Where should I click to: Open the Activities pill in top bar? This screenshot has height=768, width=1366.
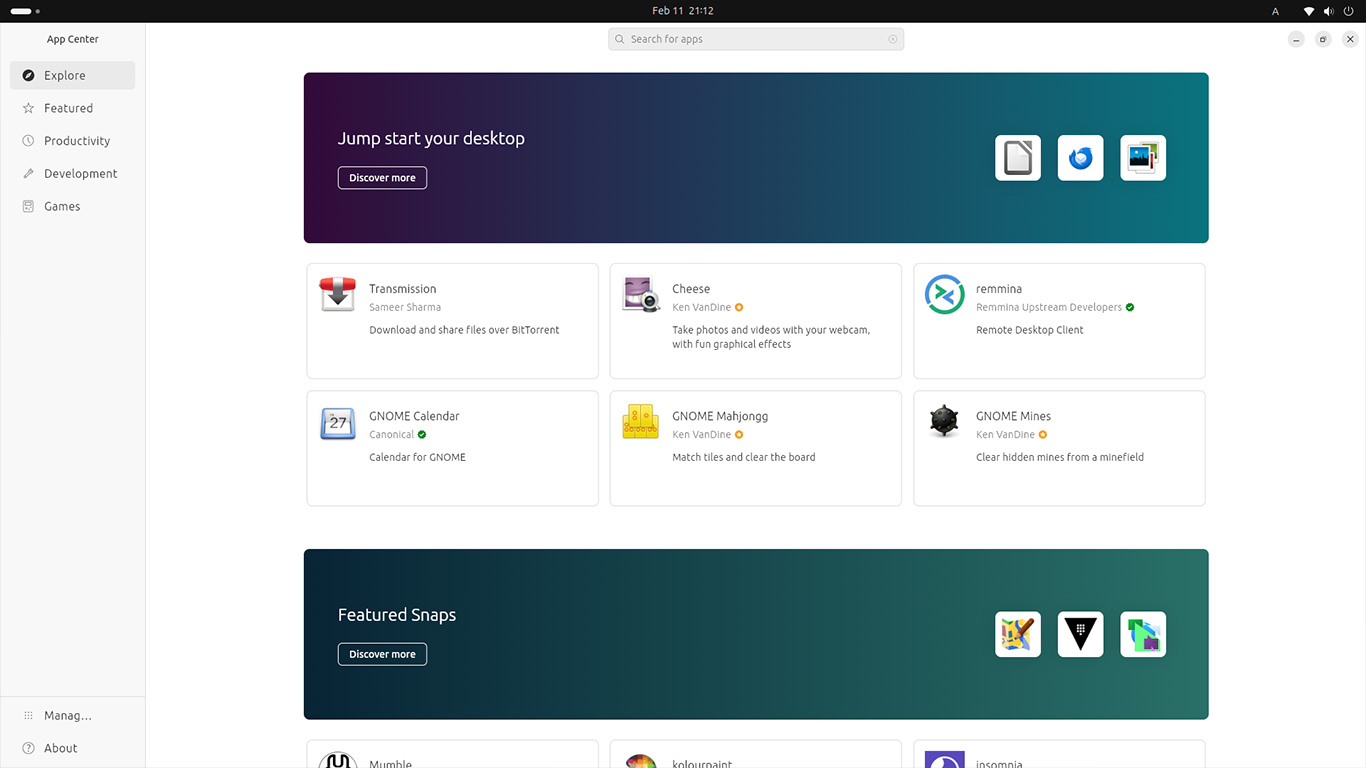(25, 11)
